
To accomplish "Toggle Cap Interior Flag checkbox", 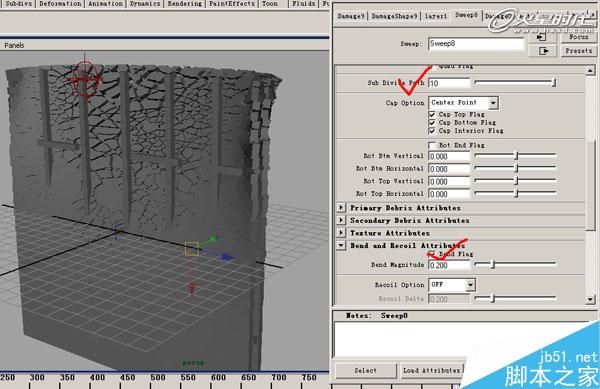I will [x=432, y=131].
